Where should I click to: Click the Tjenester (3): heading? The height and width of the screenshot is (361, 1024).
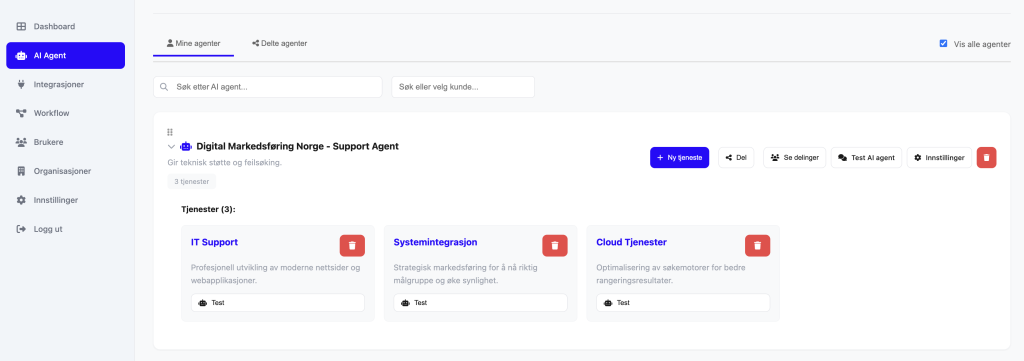coord(208,210)
